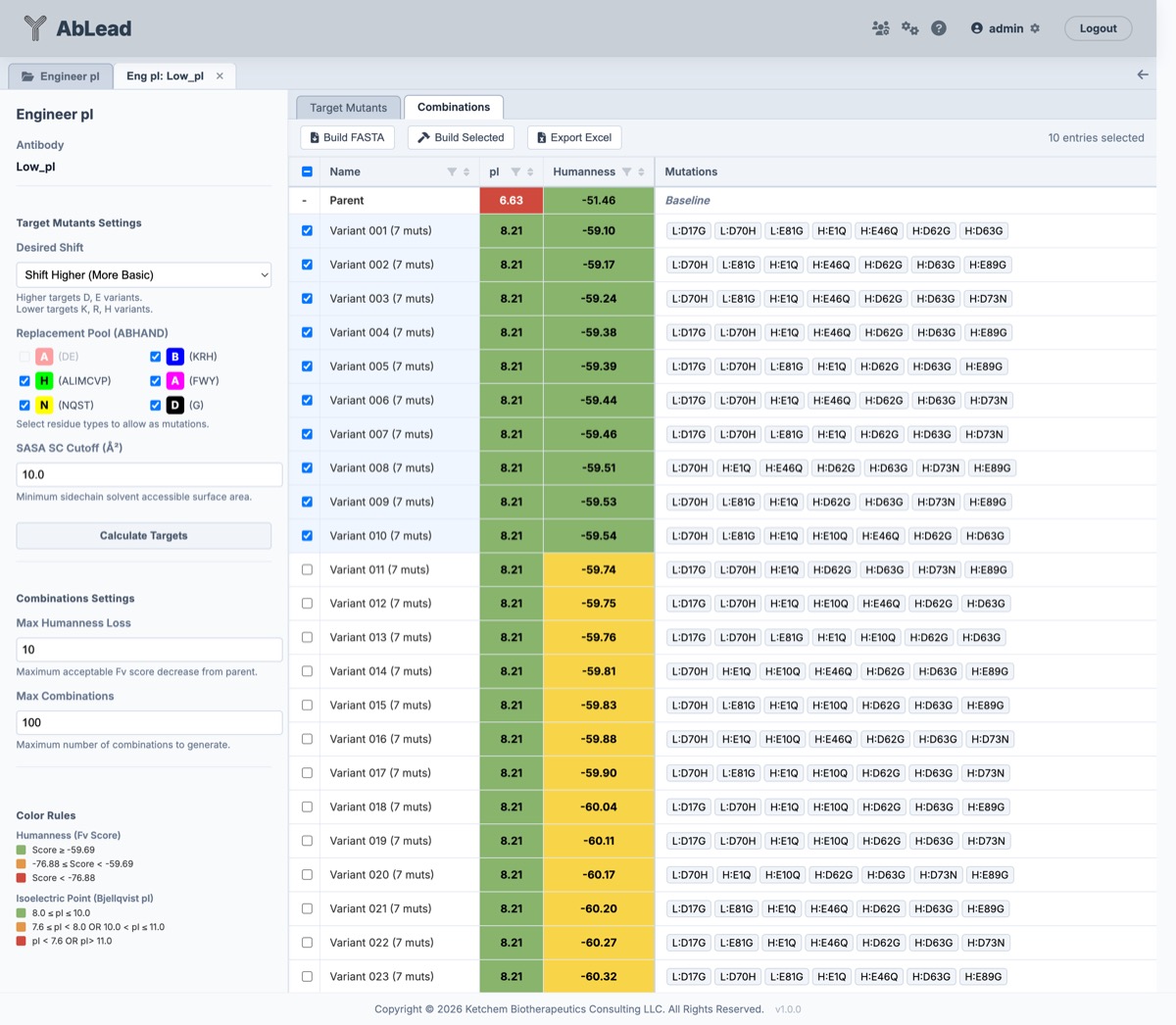The width and height of the screenshot is (1176, 1025).
Task: Click the filter icon in Name column
Action: coord(452,171)
